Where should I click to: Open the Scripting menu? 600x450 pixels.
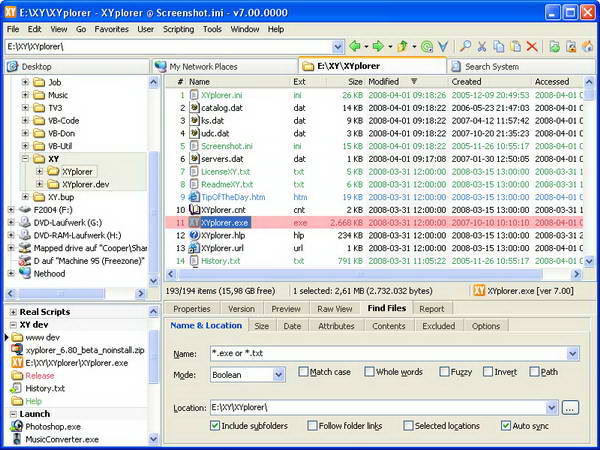pyautogui.click(x=179, y=29)
